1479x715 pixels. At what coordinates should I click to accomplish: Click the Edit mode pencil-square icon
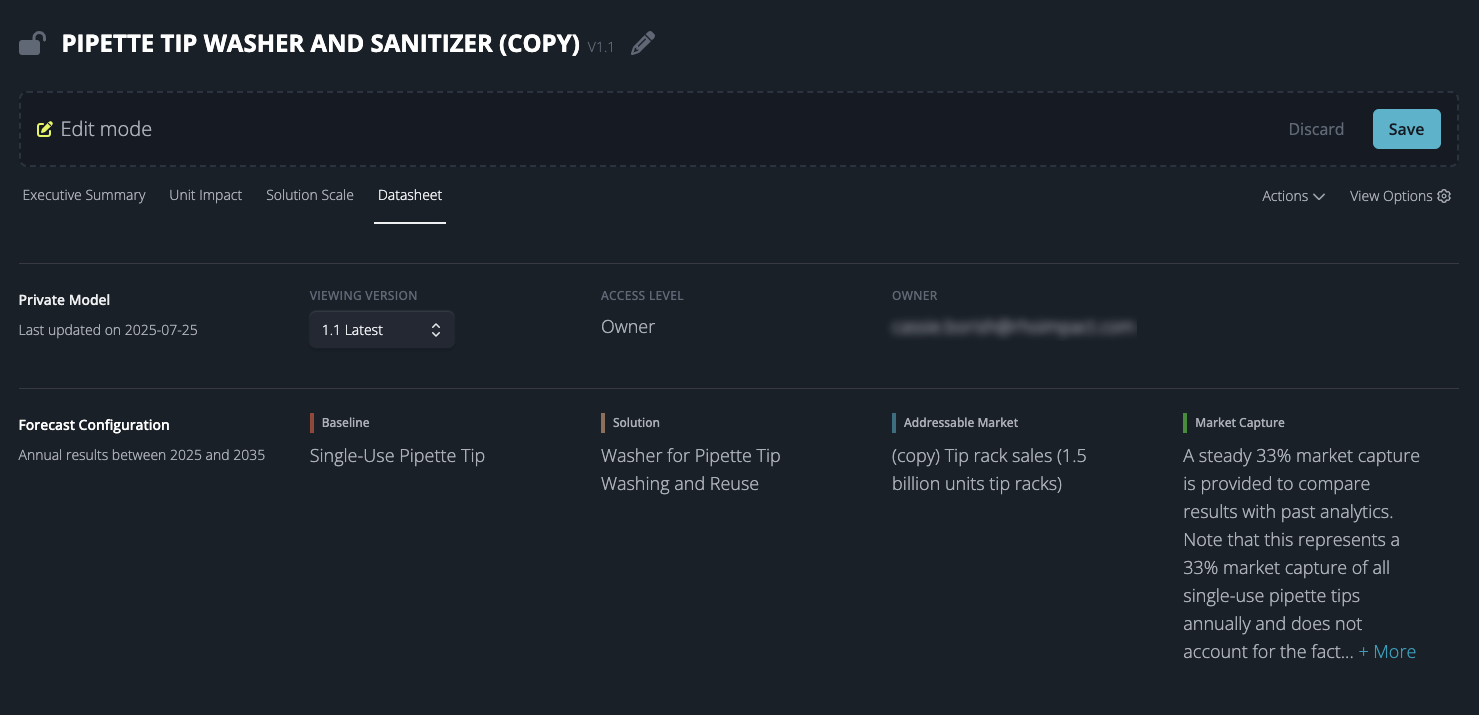pyautogui.click(x=44, y=129)
